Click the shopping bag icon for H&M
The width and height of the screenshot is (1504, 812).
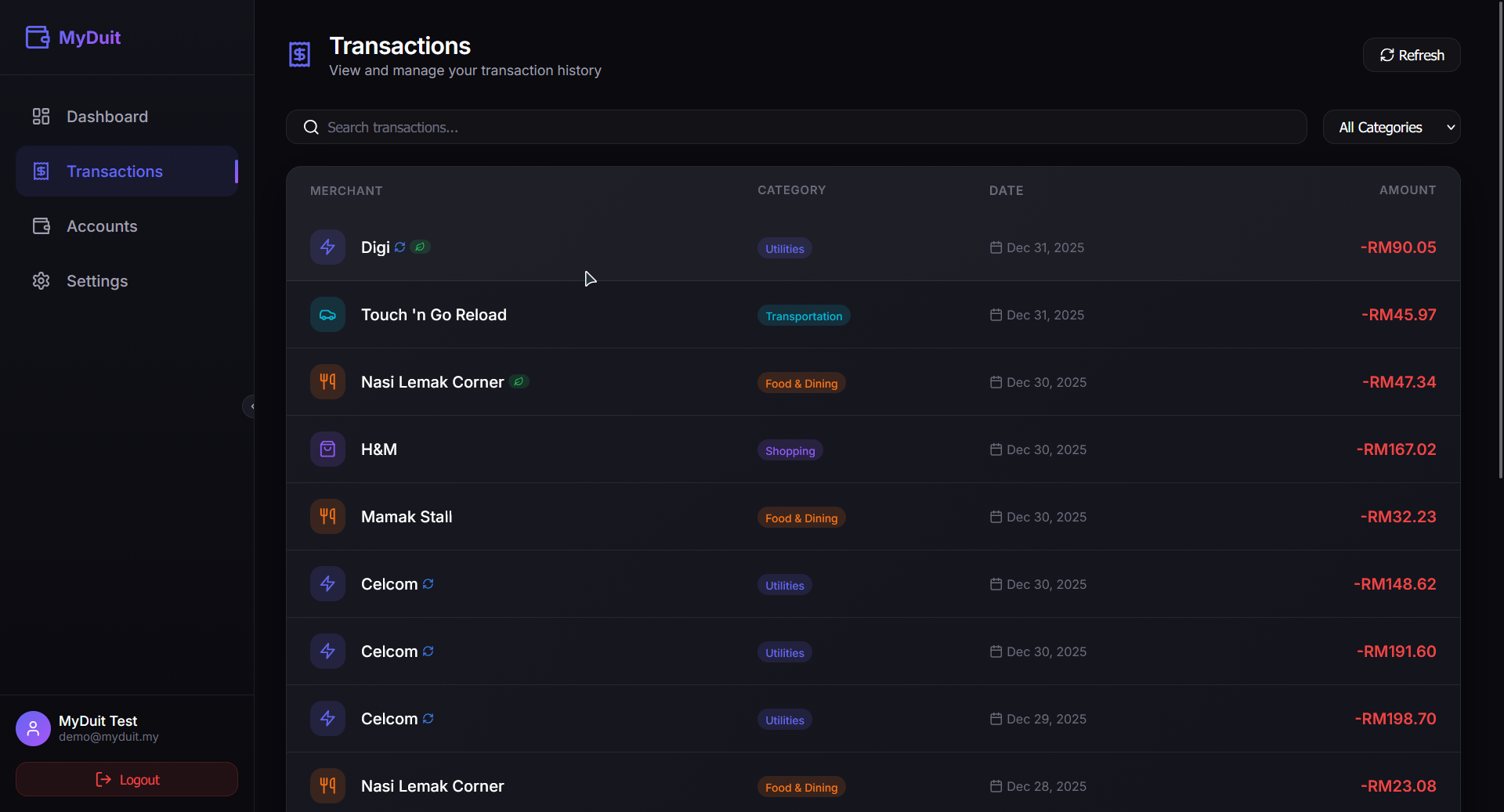pyautogui.click(x=327, y=449)
